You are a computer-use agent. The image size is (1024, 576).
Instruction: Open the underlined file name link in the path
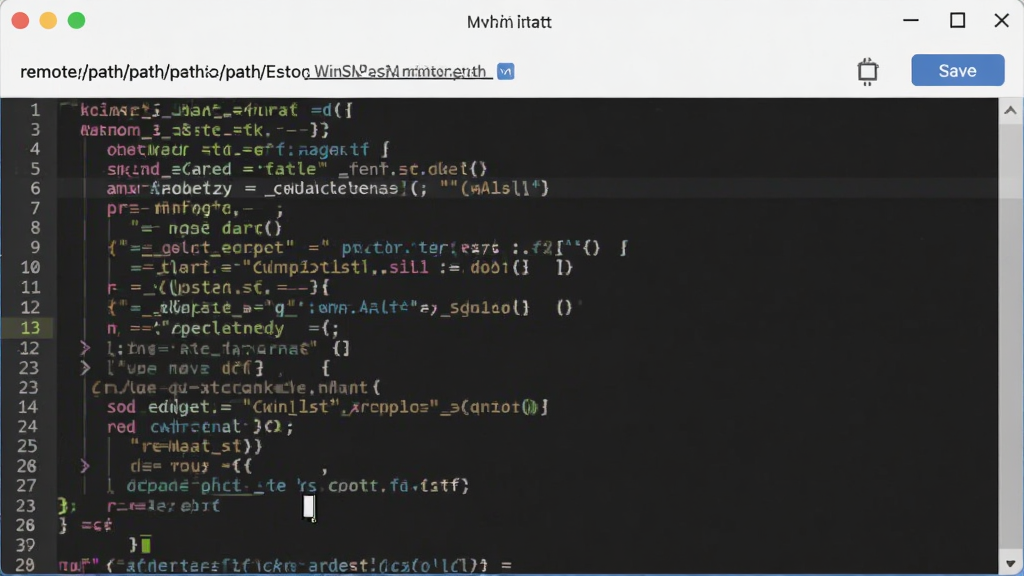(399, 71)
